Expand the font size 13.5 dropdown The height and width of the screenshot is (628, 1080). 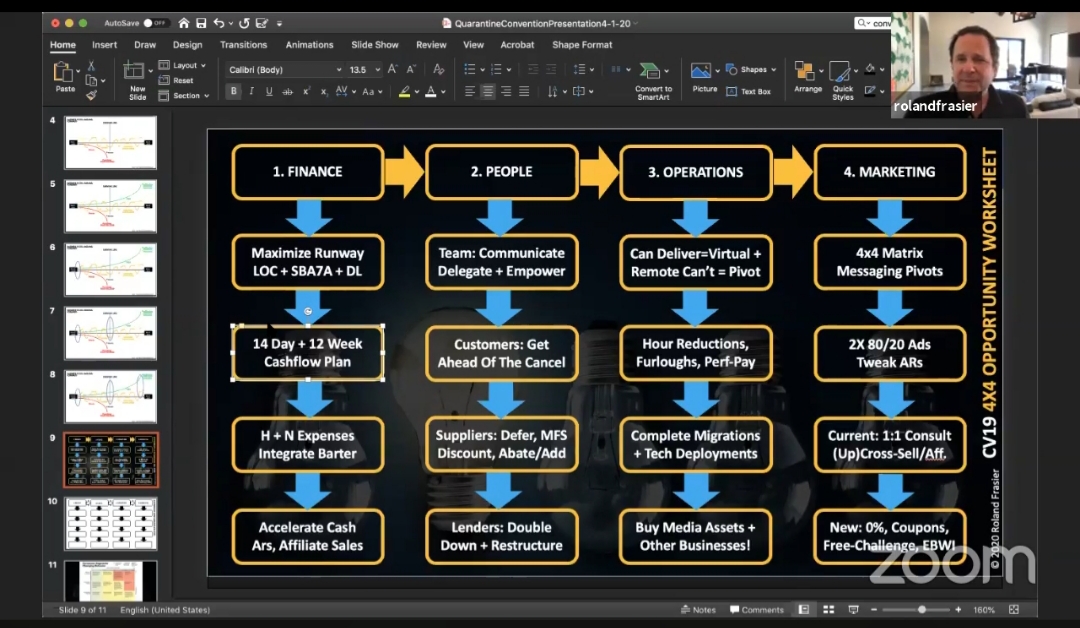pyautogui.click(x=376, y=70)
